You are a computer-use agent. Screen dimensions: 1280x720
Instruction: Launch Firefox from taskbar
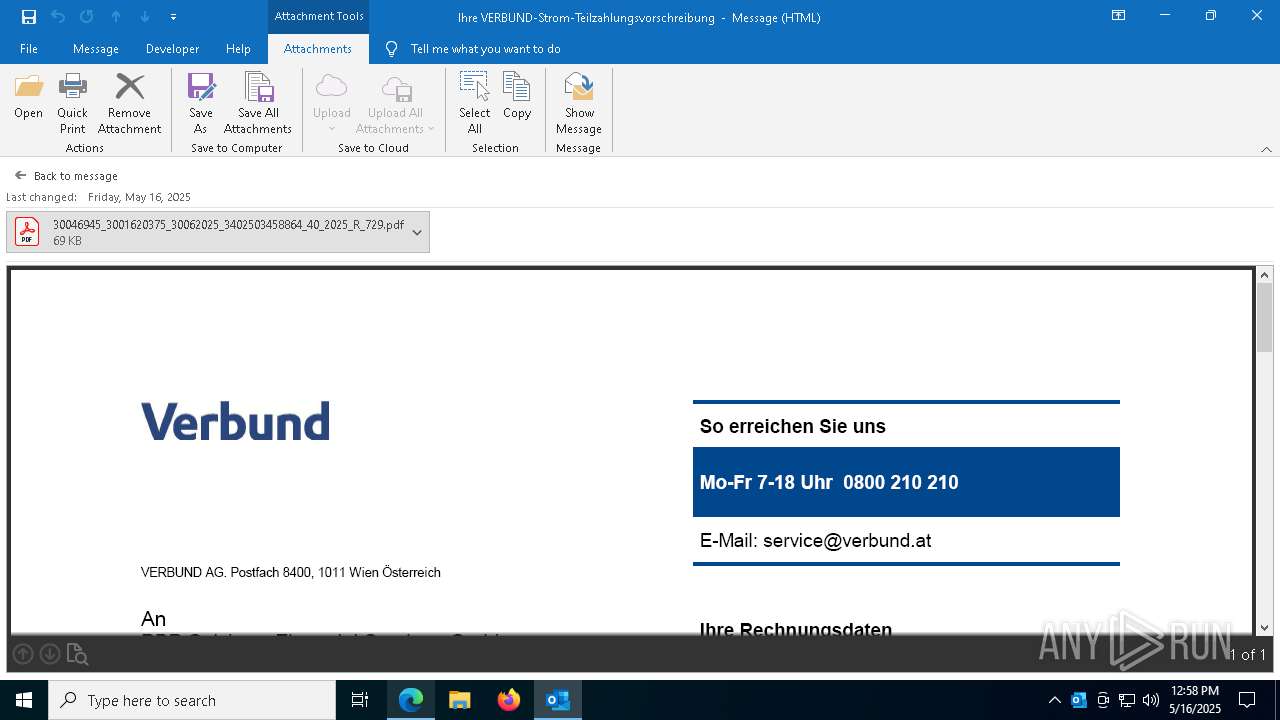pos(509,700)
